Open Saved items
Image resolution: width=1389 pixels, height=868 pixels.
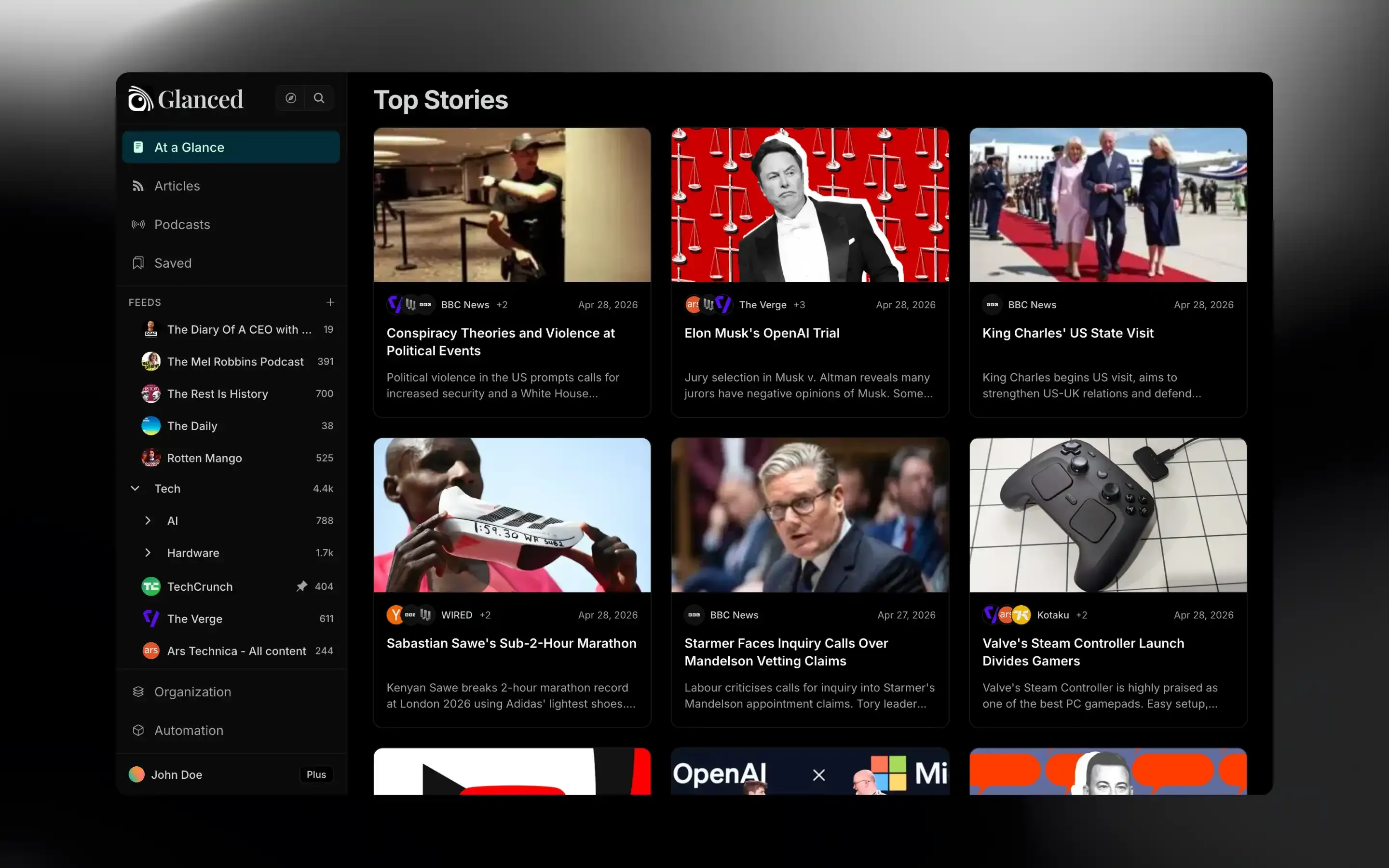(x=231, y=263)
